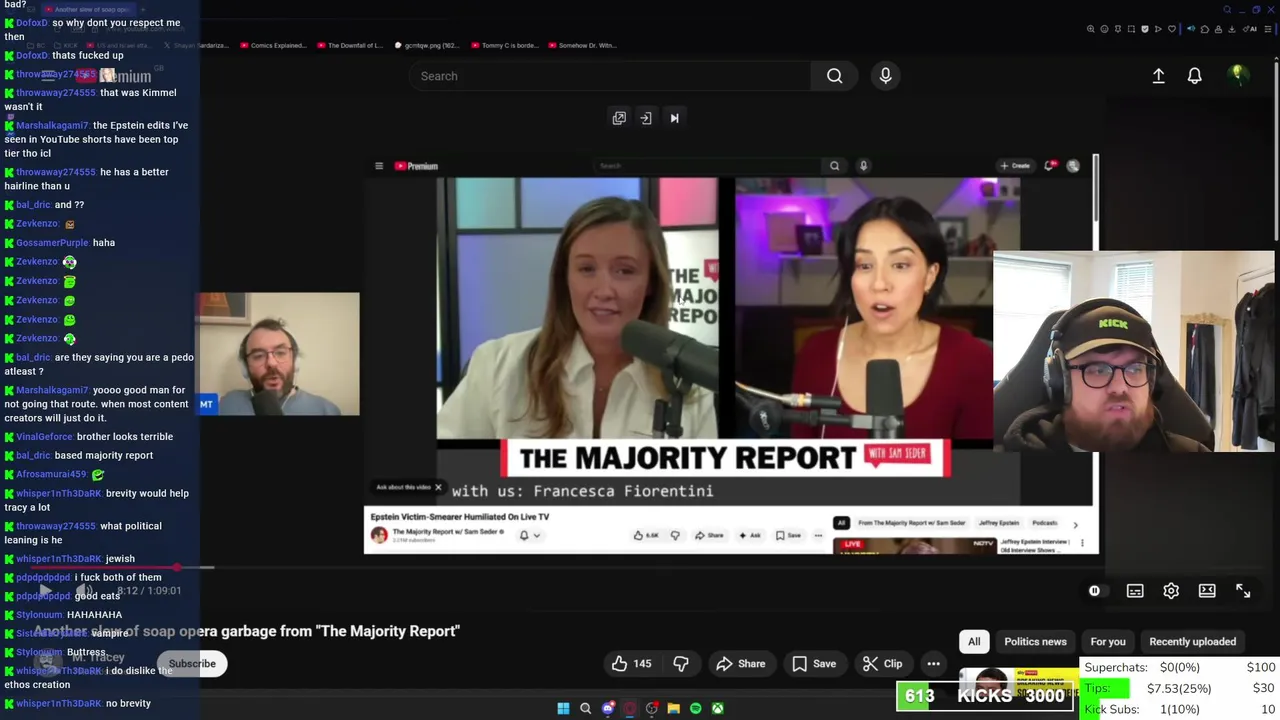Click the exit-arrow icon above the player
Screen dimensions: 1280x720
click(x=646, y=118)
